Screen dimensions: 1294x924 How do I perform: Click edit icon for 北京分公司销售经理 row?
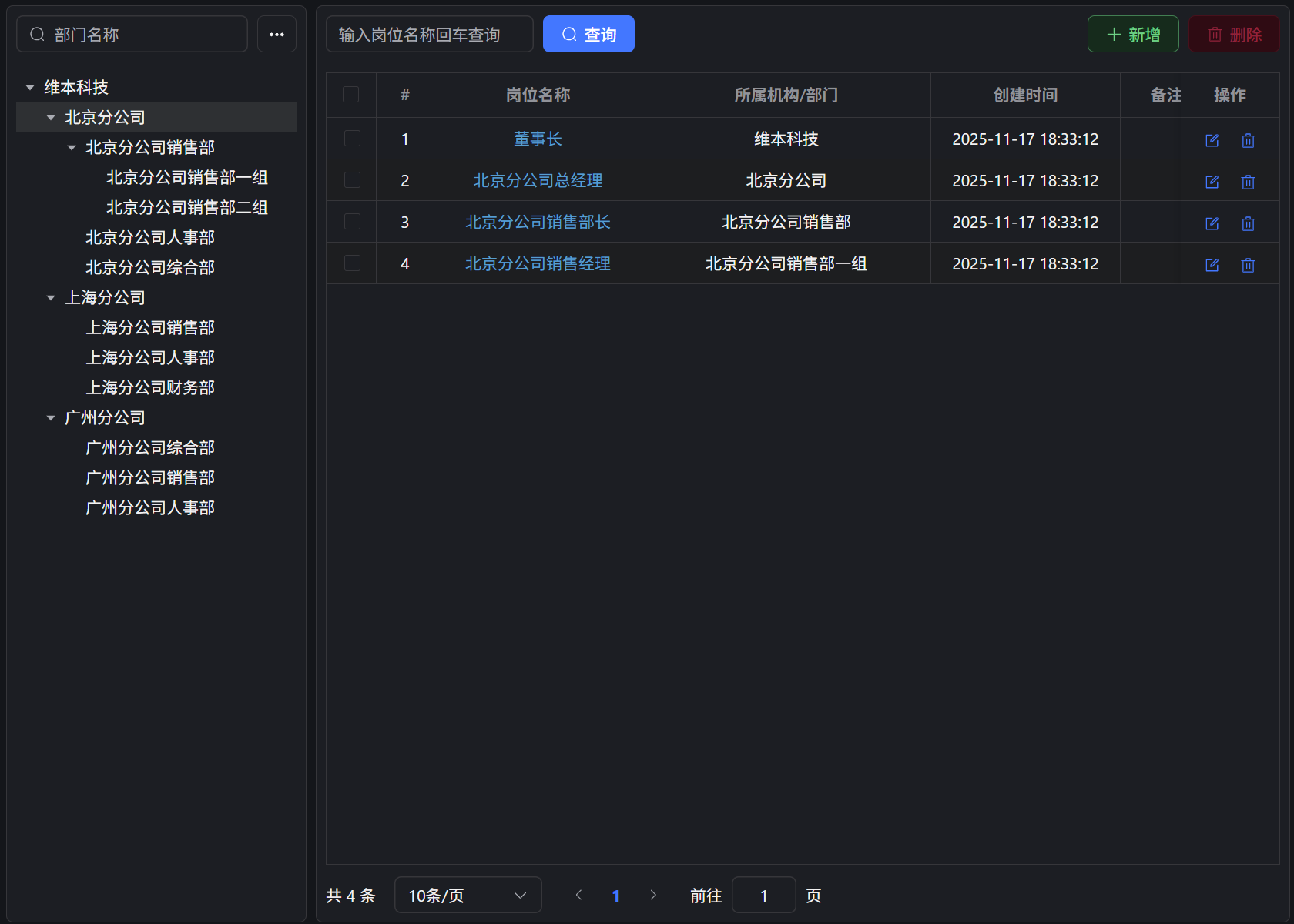[x=1212, y=265]
